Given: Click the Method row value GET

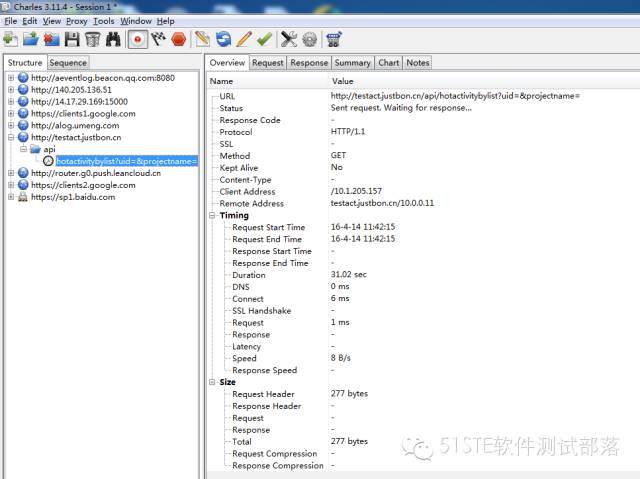Looking at the screenshot, I should 338,155.
